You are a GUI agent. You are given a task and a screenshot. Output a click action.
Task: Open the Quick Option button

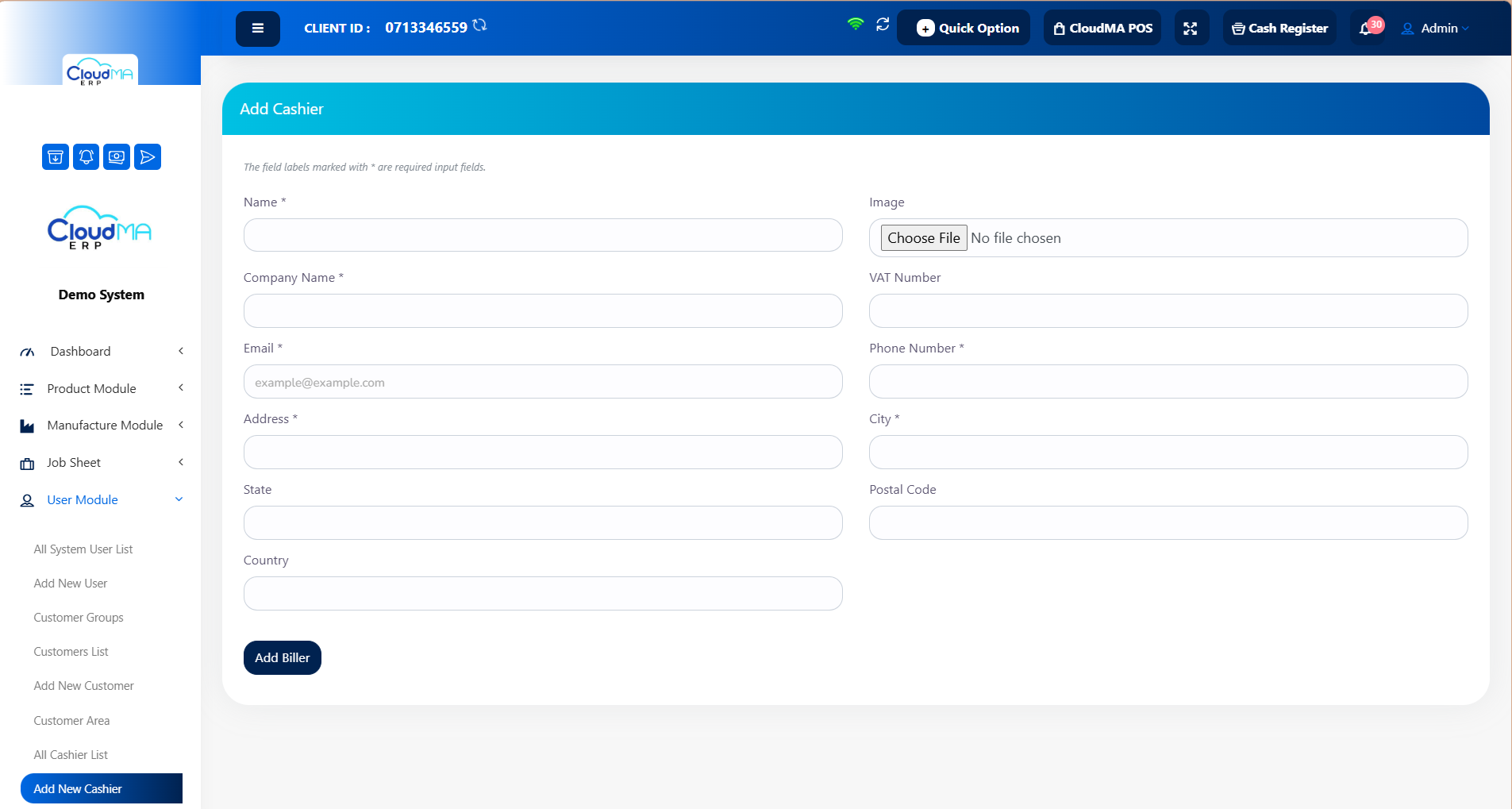(964, 28)
